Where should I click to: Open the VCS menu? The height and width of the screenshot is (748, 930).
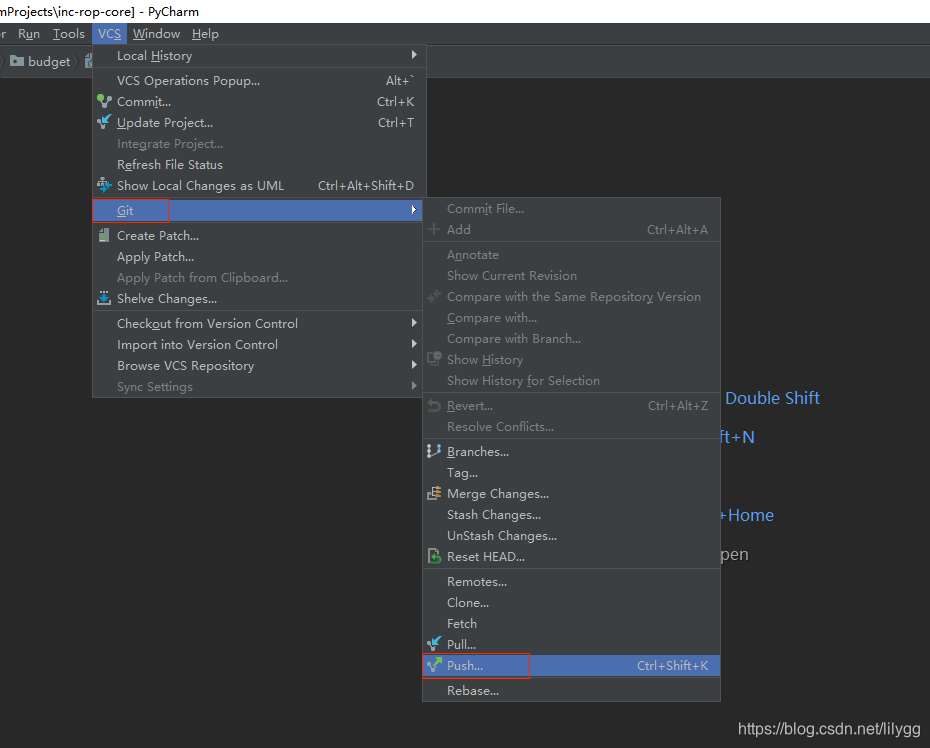pos(109,34)
